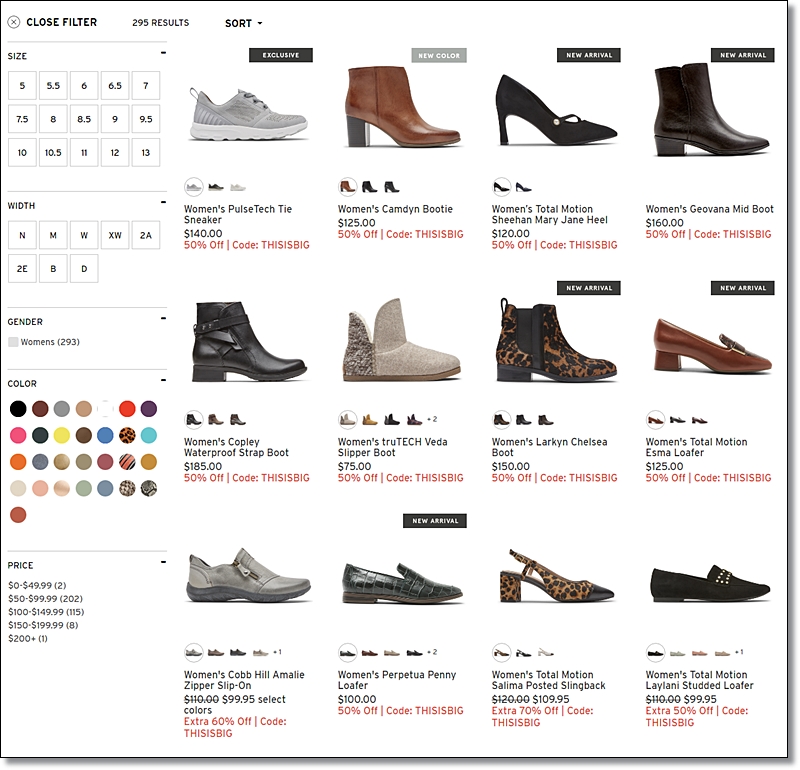800x770 pixels.
Task: Pick the red color swatch
Action: coord(127,409)
